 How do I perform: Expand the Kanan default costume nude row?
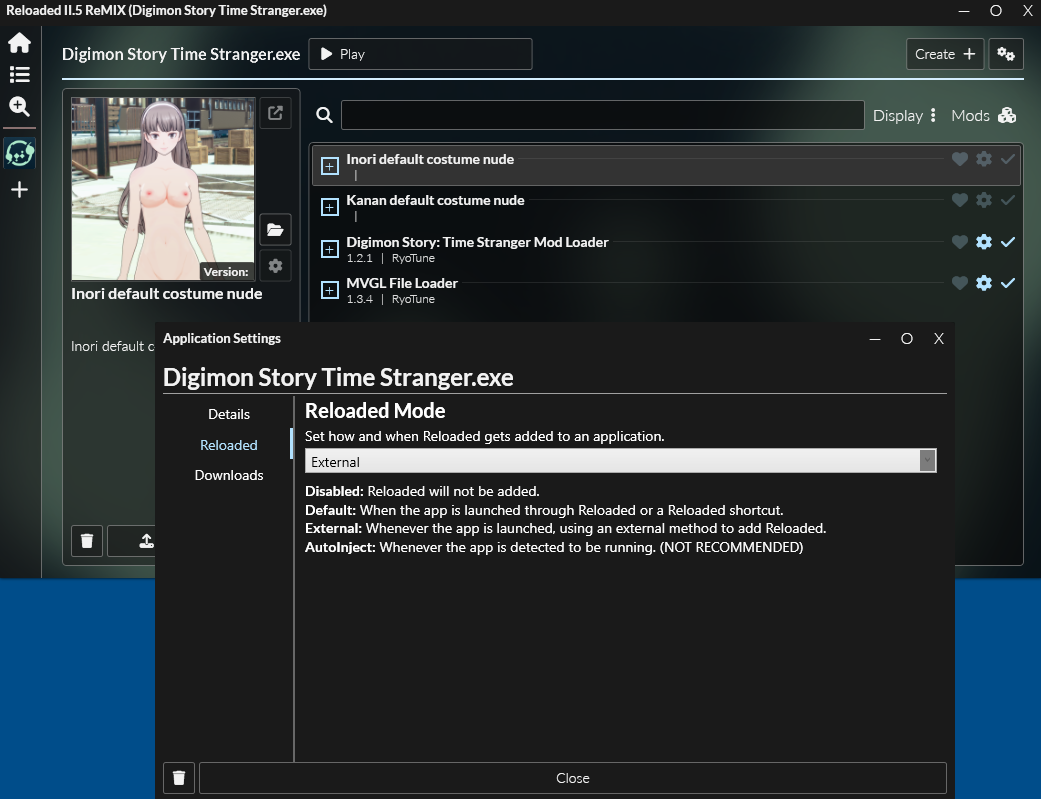[329, 207]
